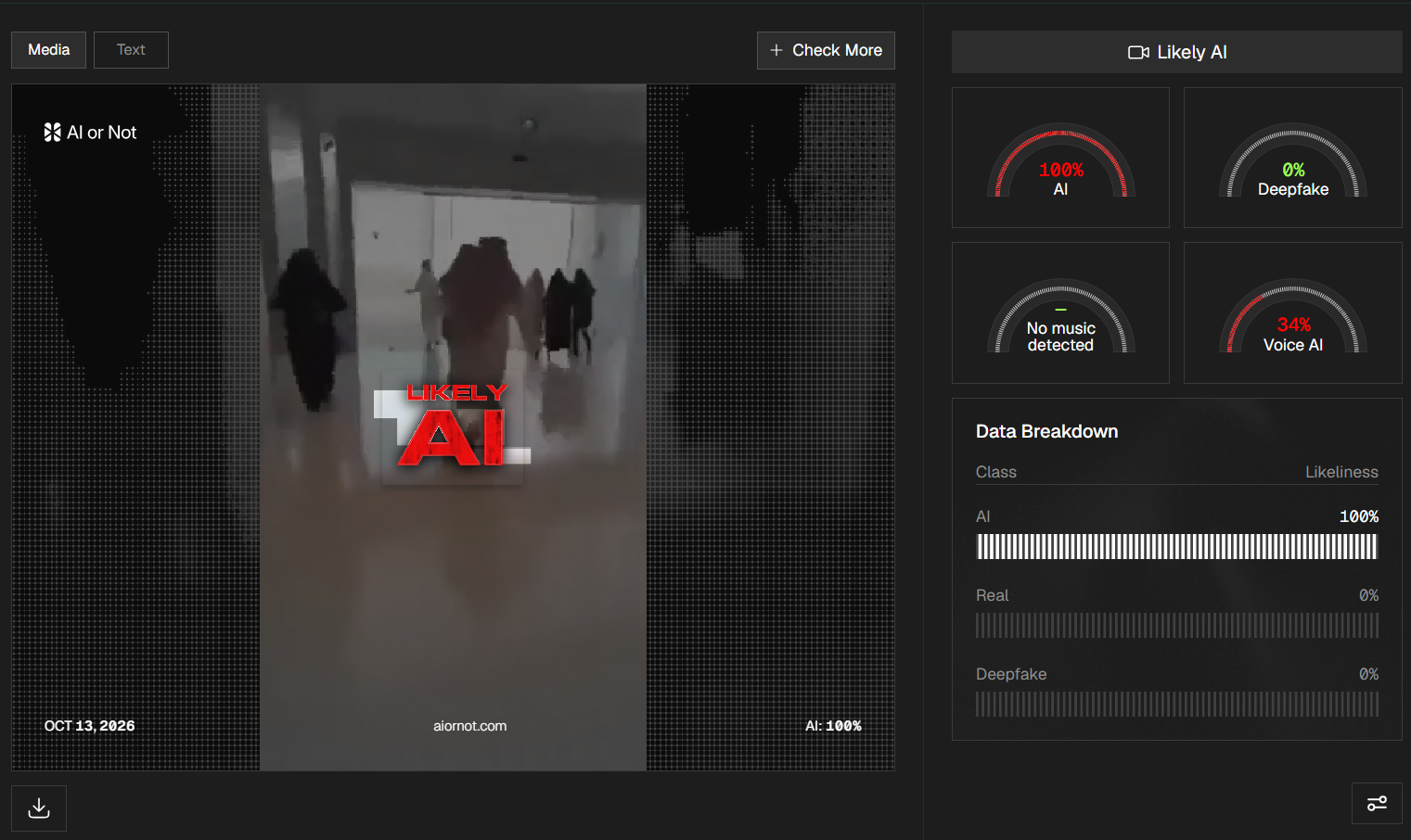
Task: Click the Class column header
Action: click(996, 472)
